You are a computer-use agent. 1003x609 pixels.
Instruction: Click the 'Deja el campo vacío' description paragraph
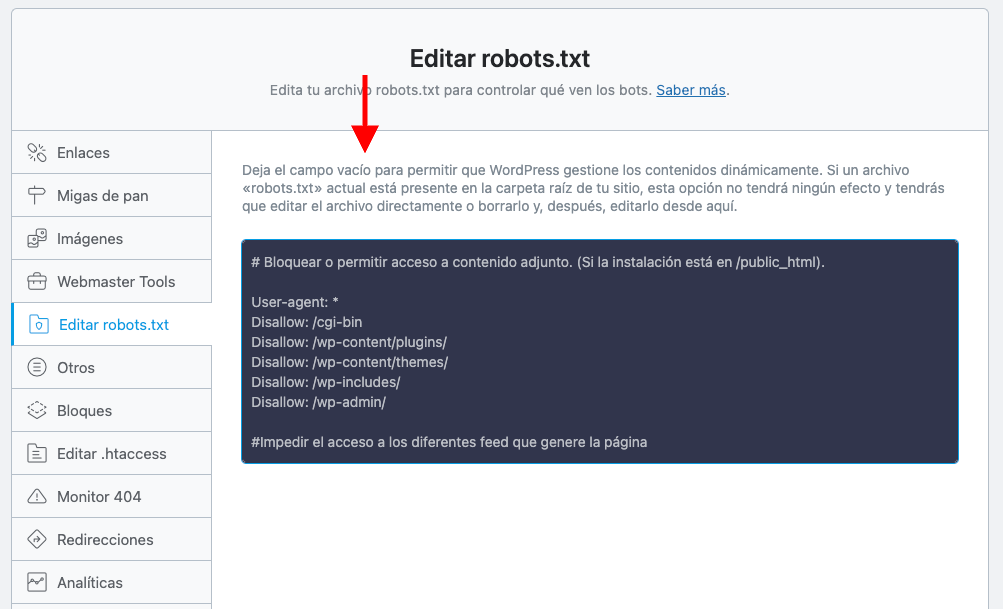coord(593,188)
